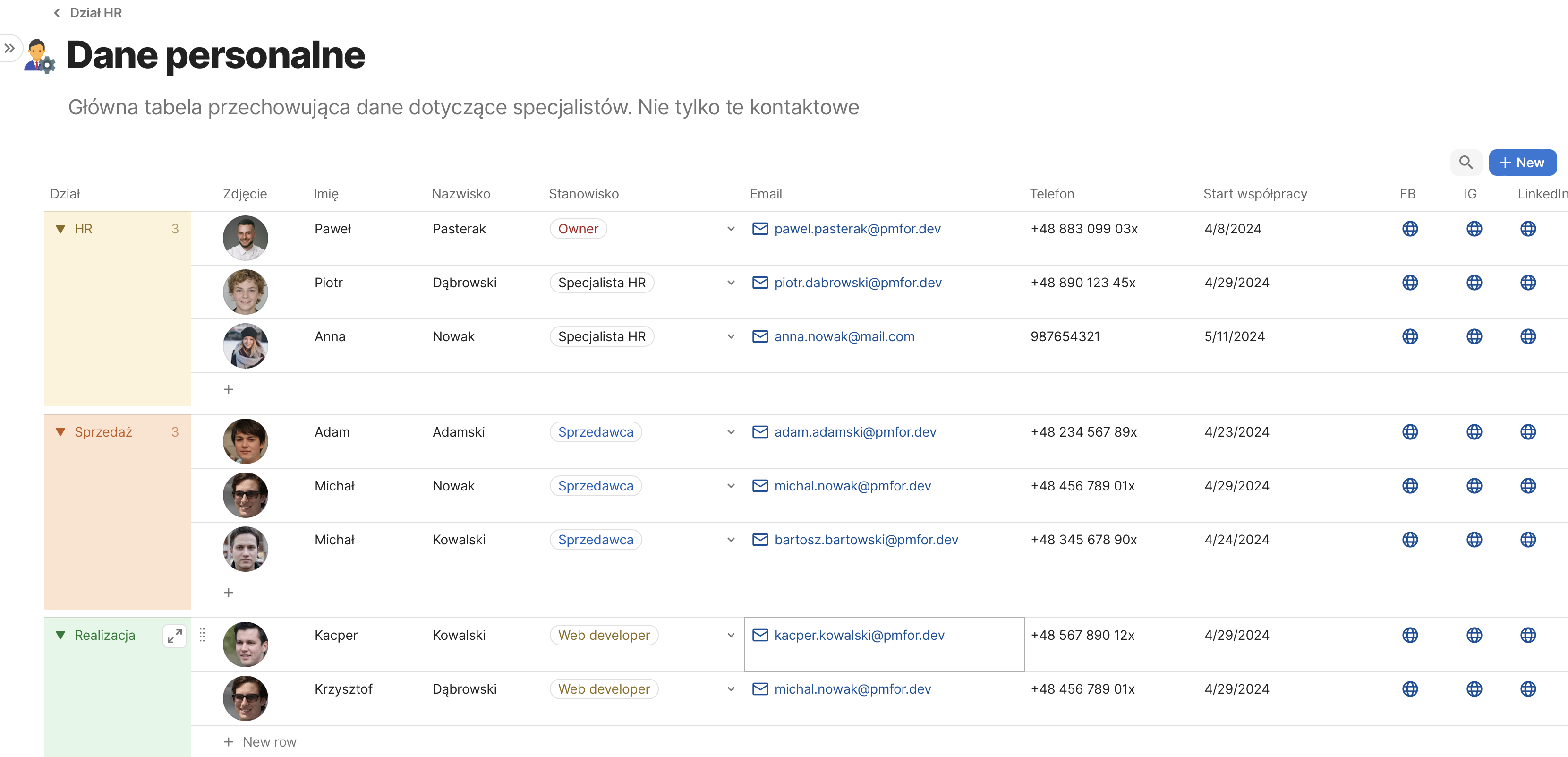1568x757 pixels.
Task: Open Adam Adamski's IG globe icon
Action: pyautogui.click(x=1474, y=432)
